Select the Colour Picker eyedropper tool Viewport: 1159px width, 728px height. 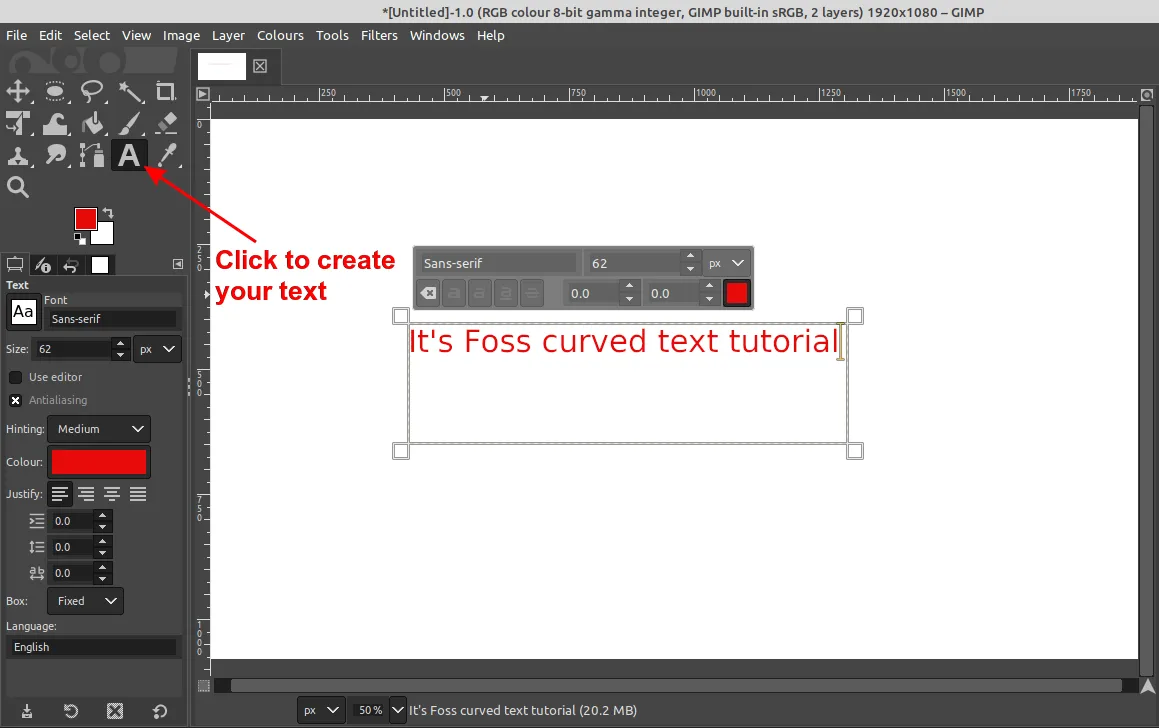(x=166, y=155)
